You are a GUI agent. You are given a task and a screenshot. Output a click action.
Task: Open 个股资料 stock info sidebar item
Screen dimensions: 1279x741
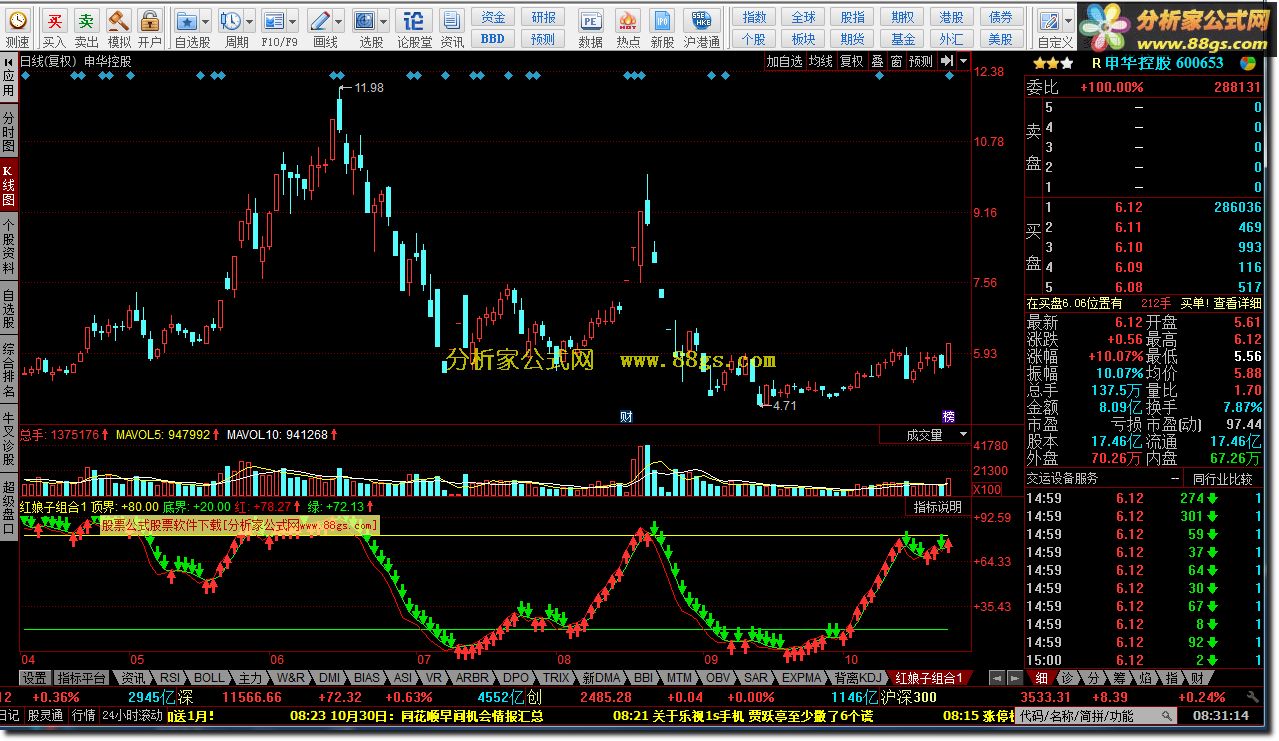click(8, 246)
